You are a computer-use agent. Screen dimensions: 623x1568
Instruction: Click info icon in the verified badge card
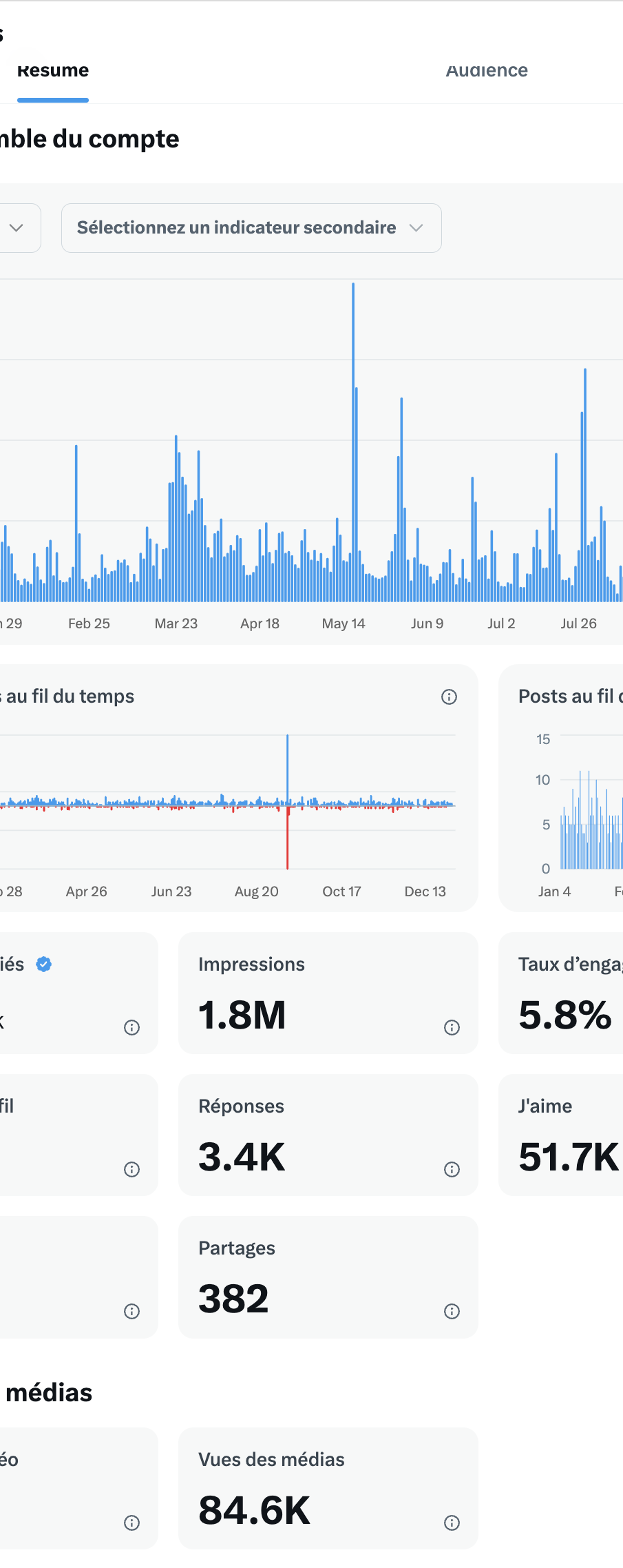pyautogui.click(x=131, y=1027)
